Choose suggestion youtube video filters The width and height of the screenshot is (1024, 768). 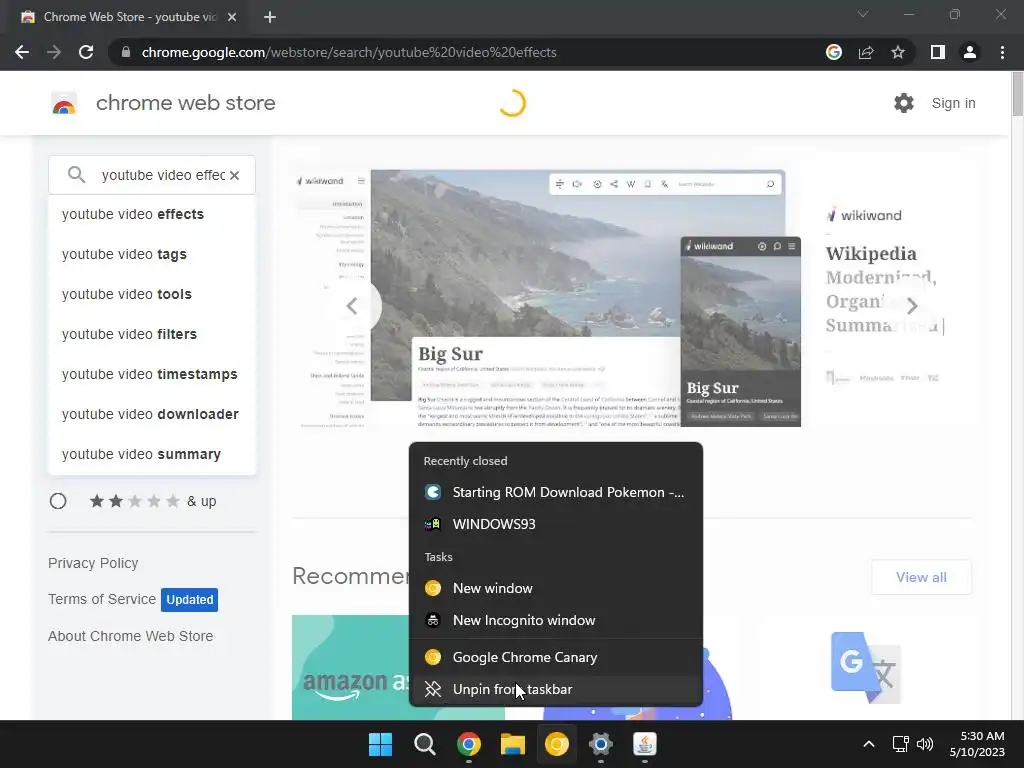152,334
